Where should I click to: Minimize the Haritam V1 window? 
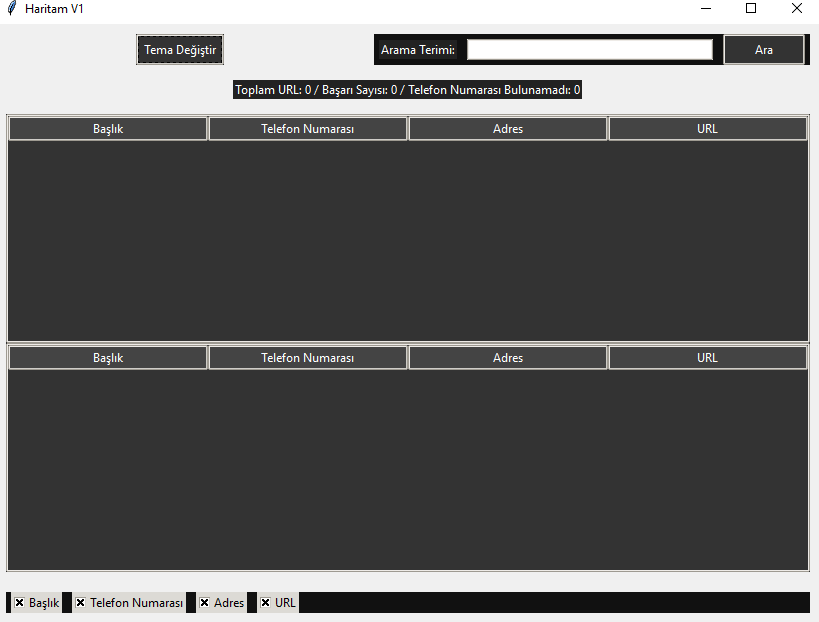point(706,8)
